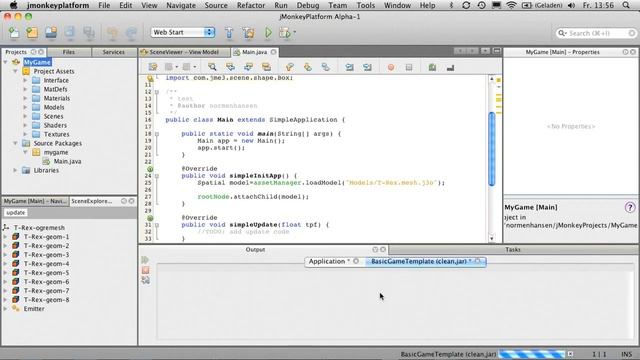This screenshot has width=640, height=360.
Task: Open the Navigate menu
Action: (x=181, y=5)
